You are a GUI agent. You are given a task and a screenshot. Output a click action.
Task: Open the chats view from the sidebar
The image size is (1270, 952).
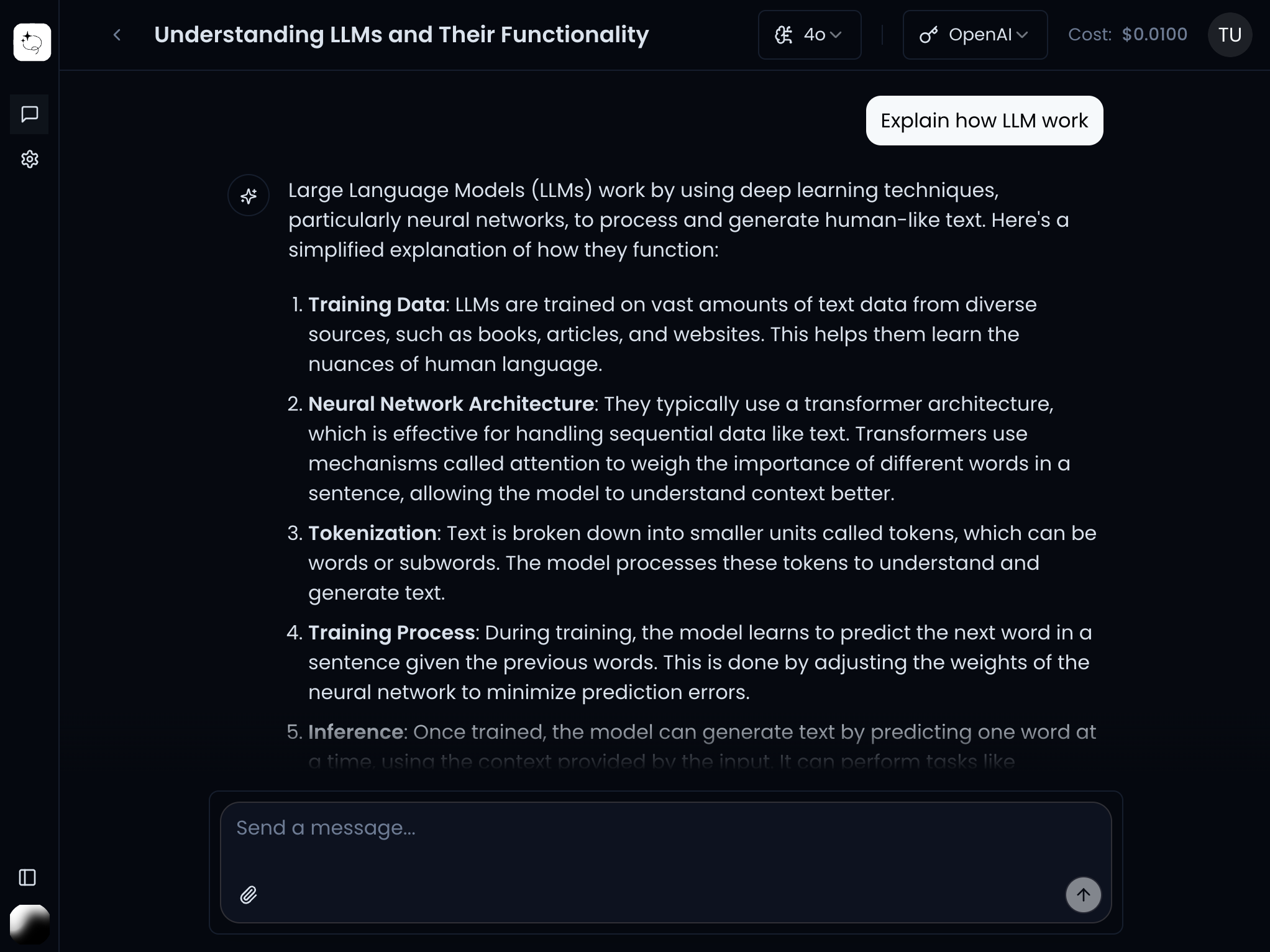(29, 114)
